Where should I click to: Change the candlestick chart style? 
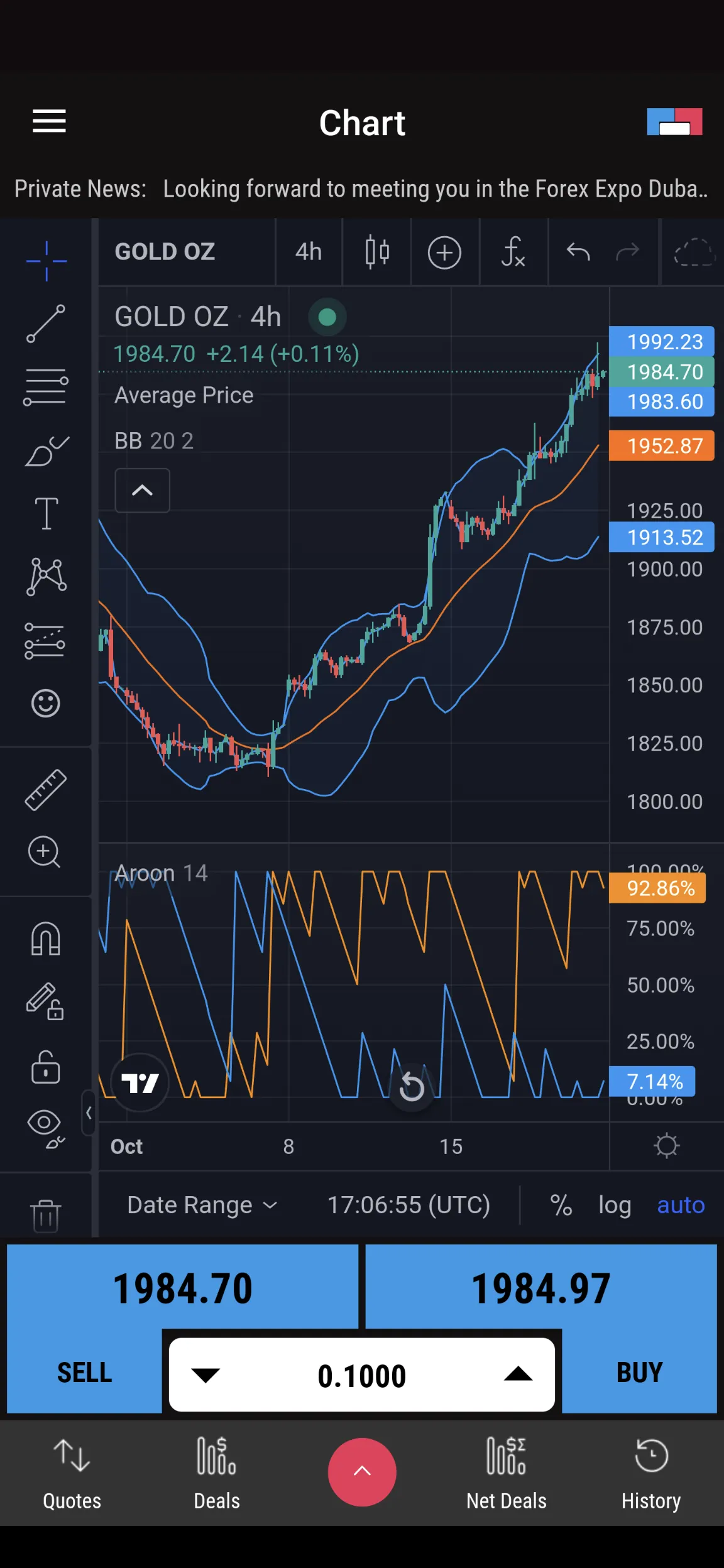377,252
